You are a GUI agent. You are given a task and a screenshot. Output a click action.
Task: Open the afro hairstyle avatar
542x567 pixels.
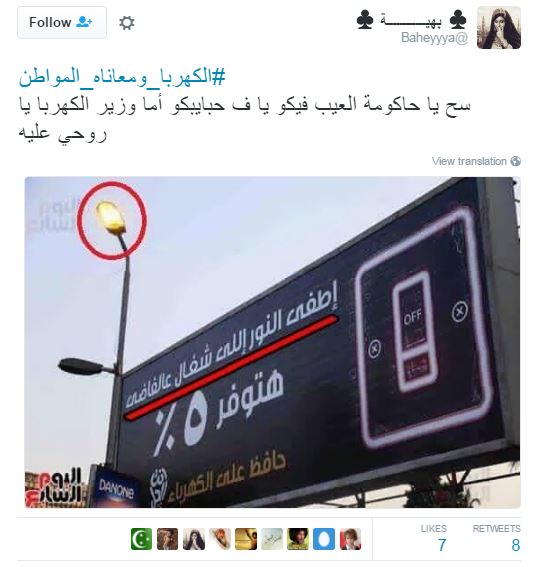coord(298,539)
